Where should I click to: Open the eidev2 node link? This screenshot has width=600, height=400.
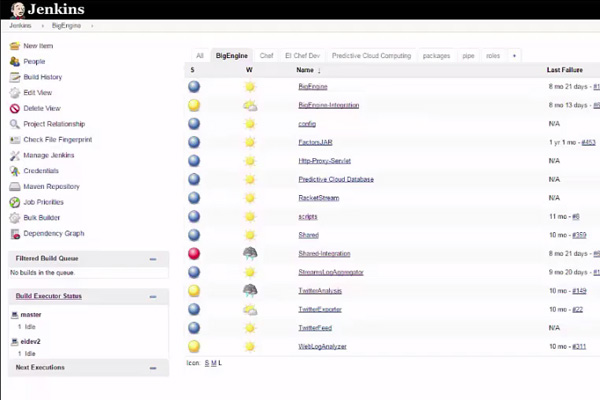point(30,341)
